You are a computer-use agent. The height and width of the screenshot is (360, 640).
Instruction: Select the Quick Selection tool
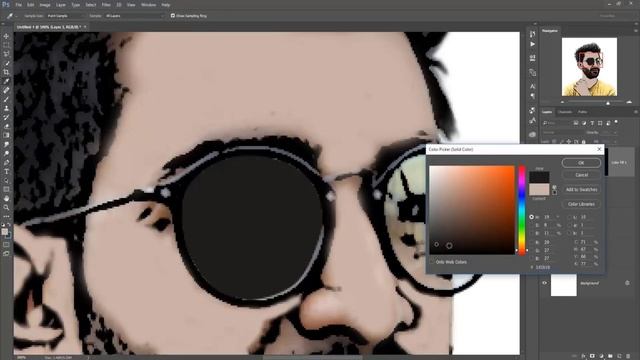pos(6,63)
